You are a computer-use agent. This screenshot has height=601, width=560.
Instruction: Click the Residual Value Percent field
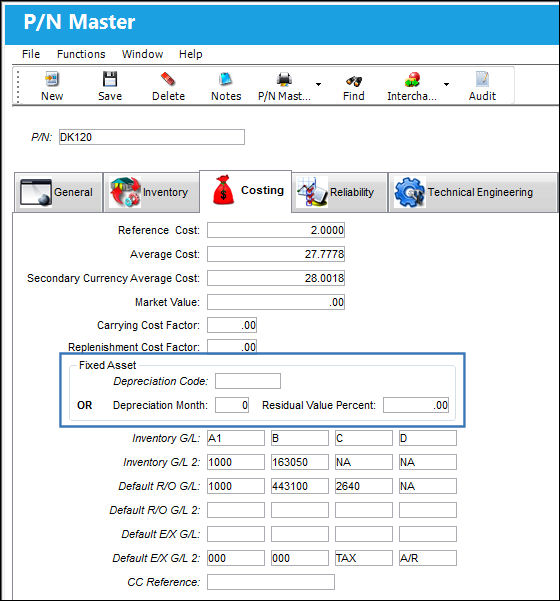coord(416,405)
